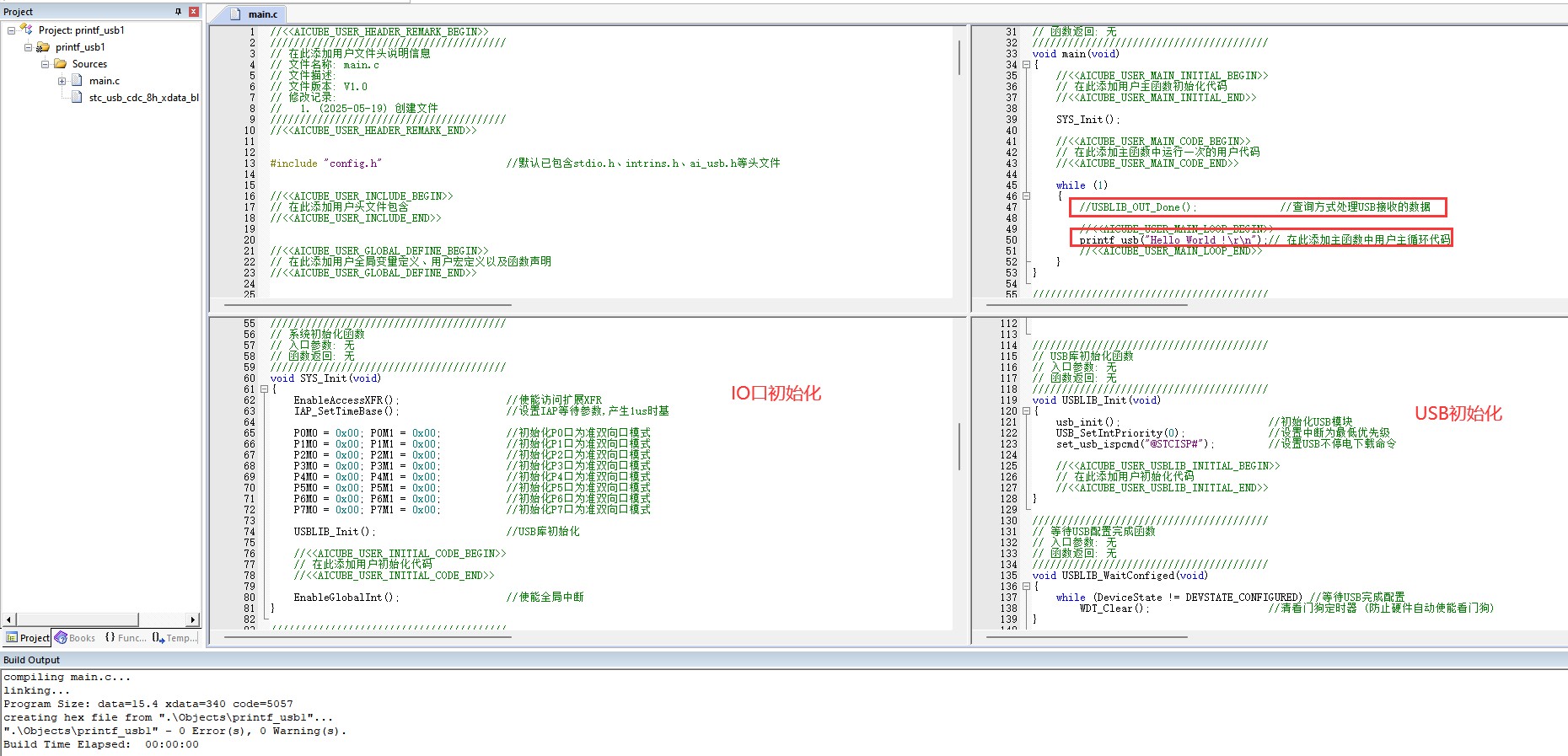Switch to the Books tab
This screenshot has width=1568, height=756.
[75, 638]
